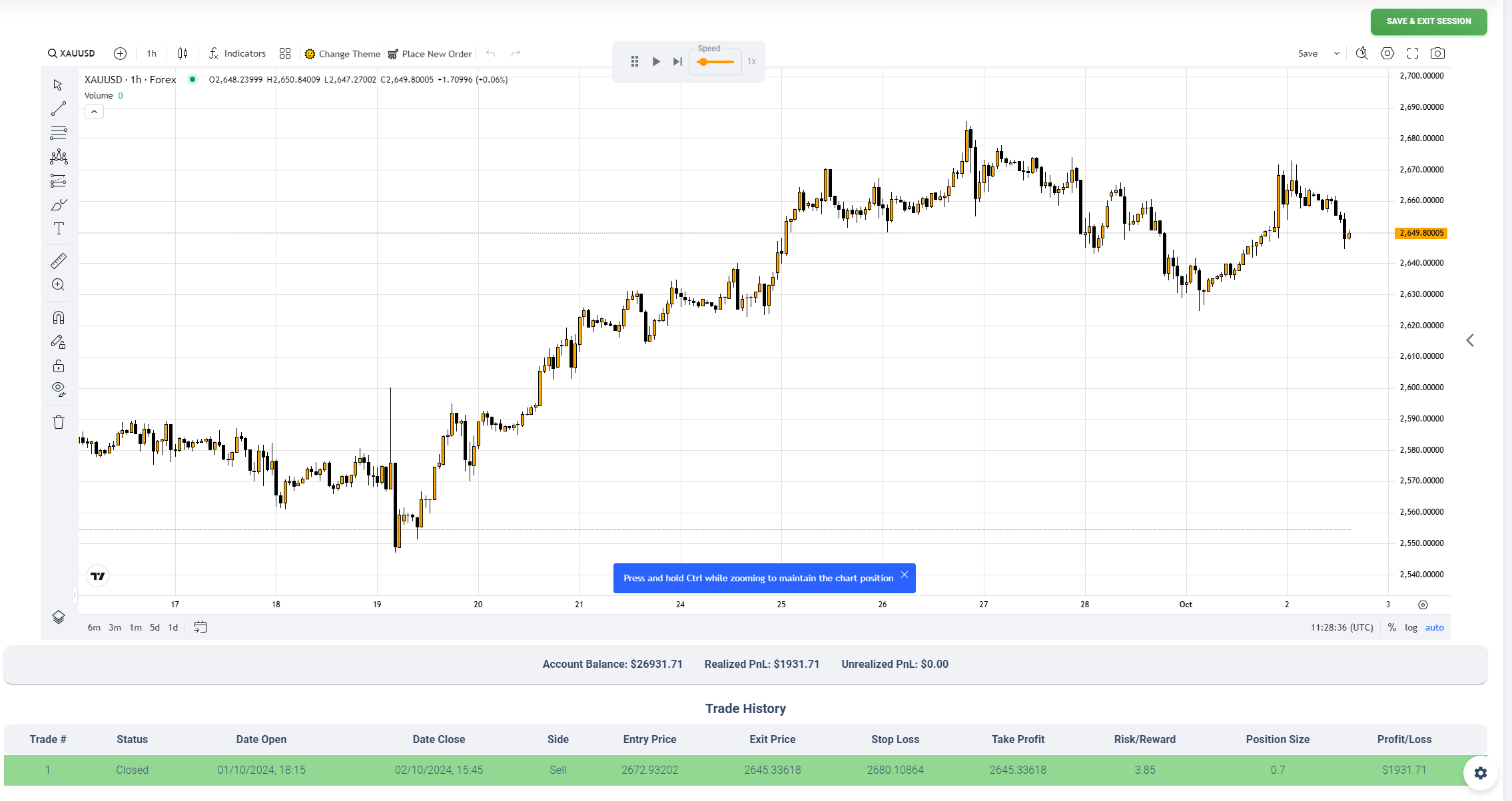Screen dimensions: 1512x801
Task: Select the 3m date range
Action: click(115, 627)
